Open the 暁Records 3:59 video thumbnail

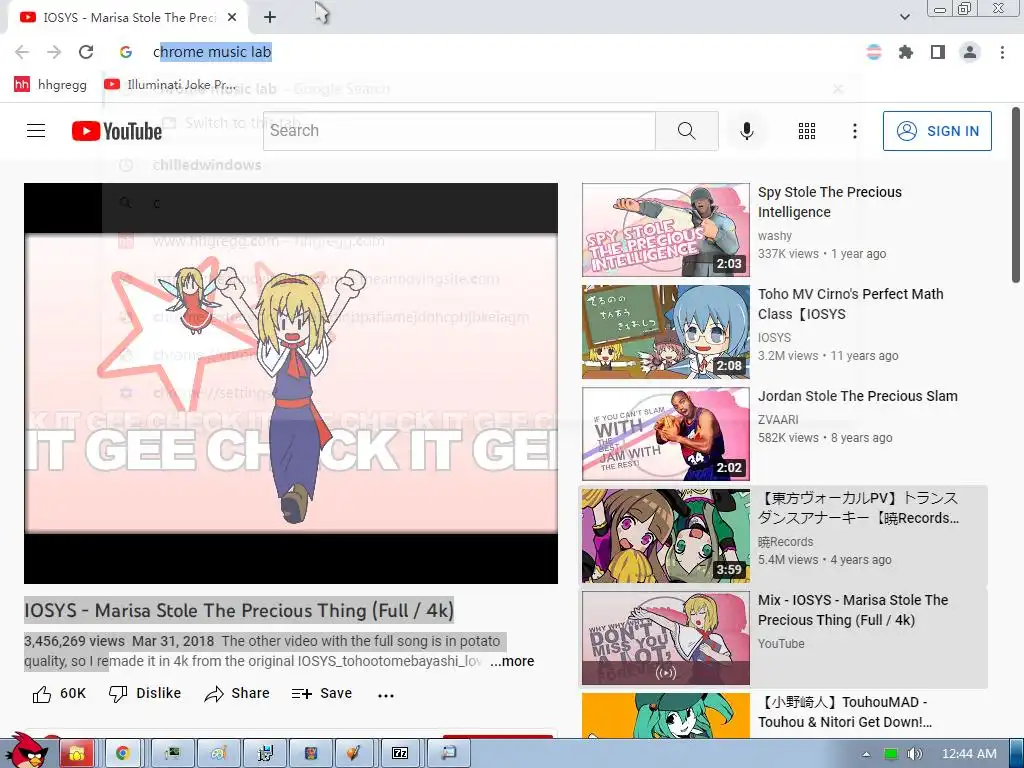coord(665,536)
